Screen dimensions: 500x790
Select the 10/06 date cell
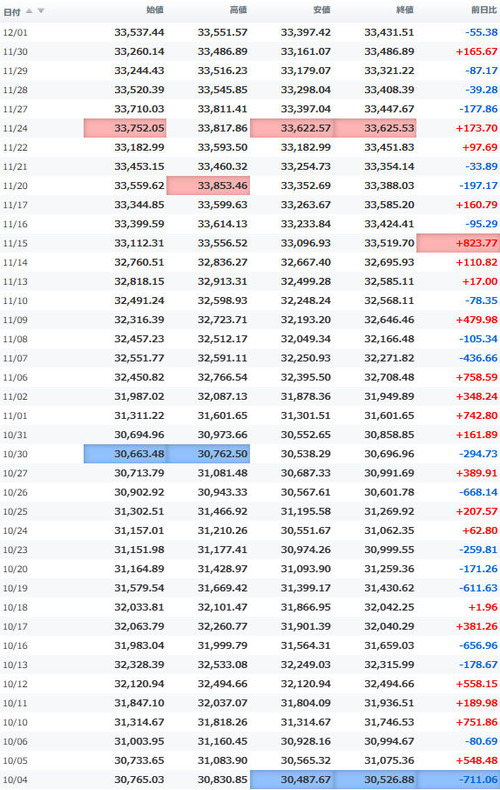(15, 741)
